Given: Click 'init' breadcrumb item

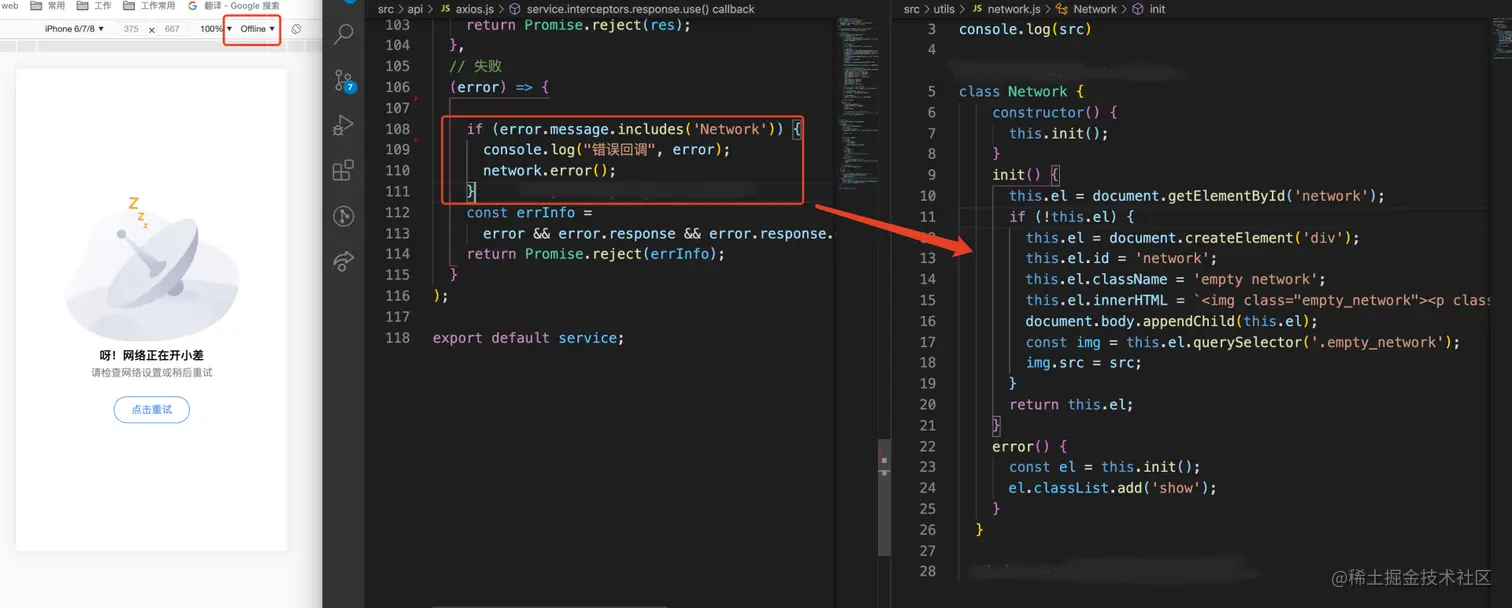Looking at the screenshot, I should (1157, 9).
